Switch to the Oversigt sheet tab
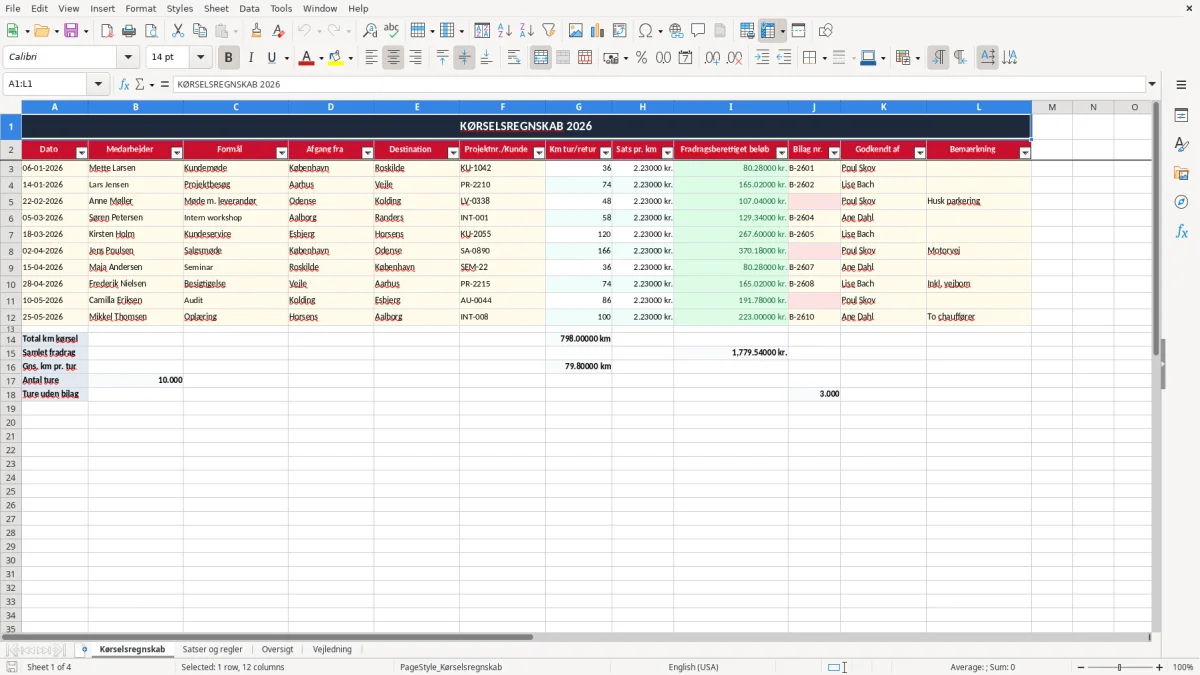1200x675 pixels. (x=277, y=650)
